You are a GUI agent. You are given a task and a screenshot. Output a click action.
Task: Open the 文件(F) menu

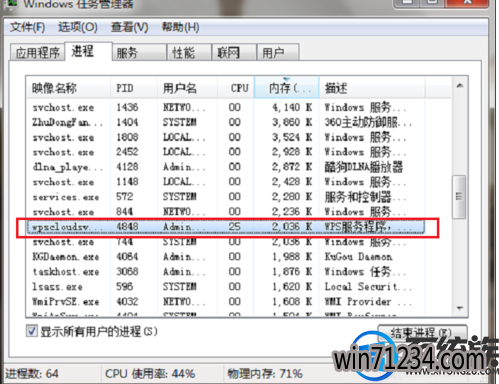click(27, 27)
